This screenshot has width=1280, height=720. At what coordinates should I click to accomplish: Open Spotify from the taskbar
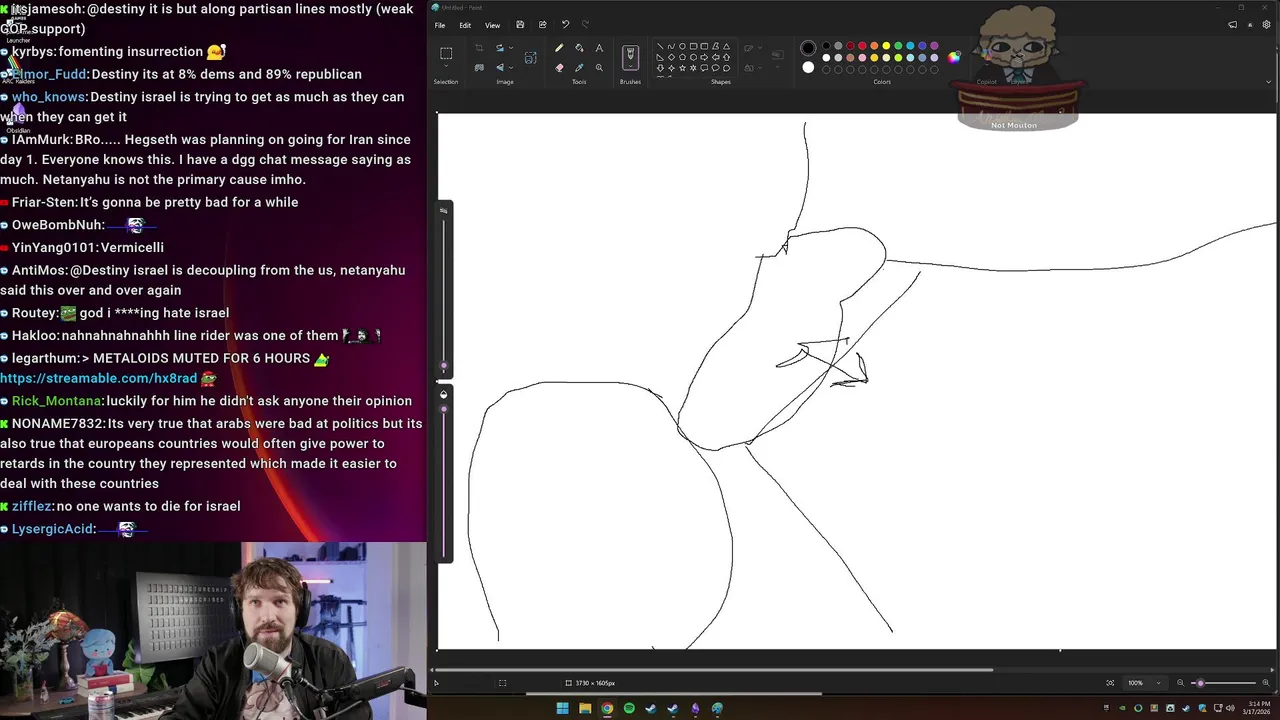click(629, 708)
